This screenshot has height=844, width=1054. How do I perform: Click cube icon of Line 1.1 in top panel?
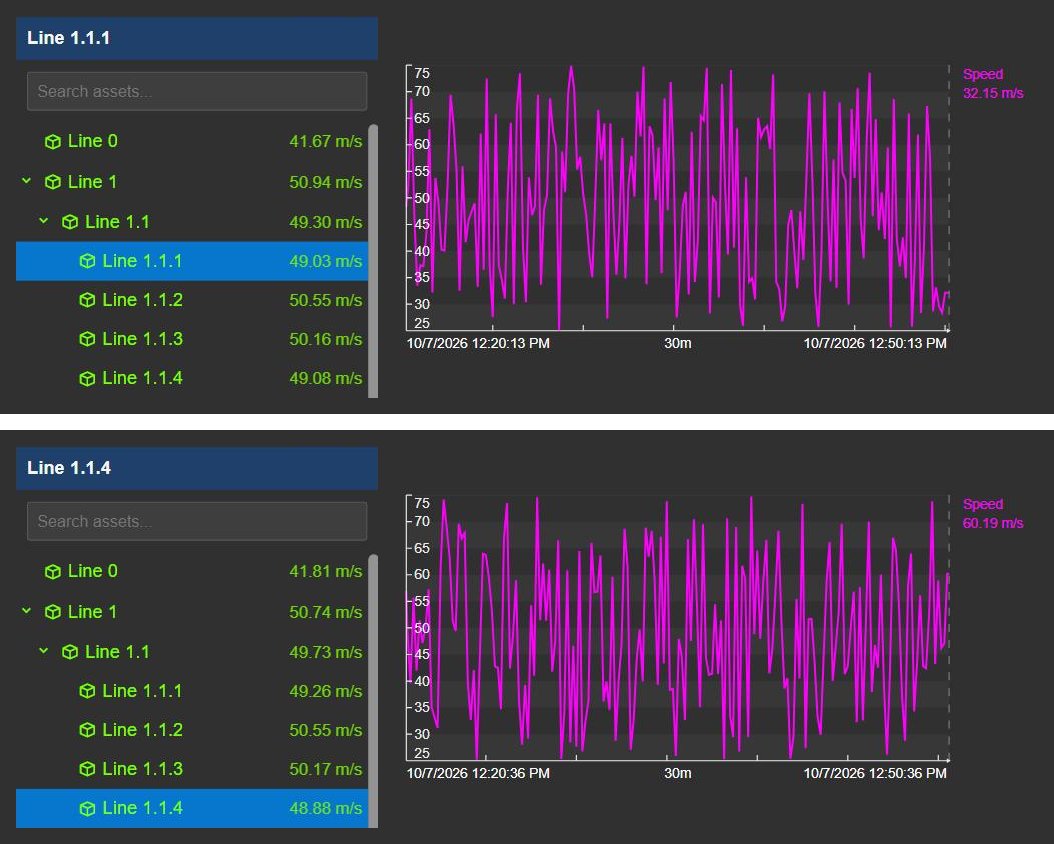[70, 222]
